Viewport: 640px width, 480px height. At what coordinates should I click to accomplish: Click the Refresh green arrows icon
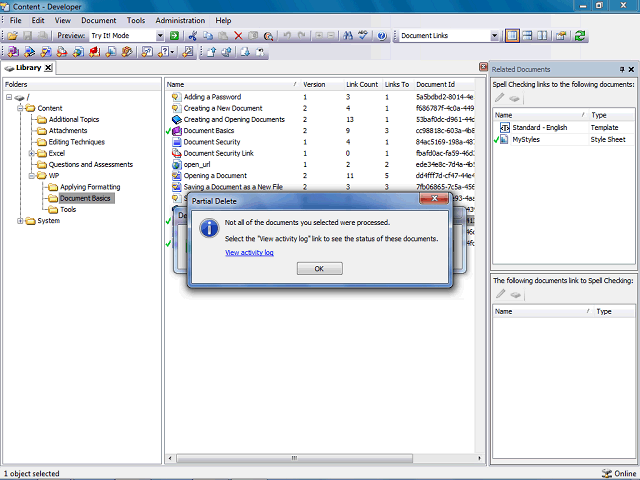tap(580, 36)
